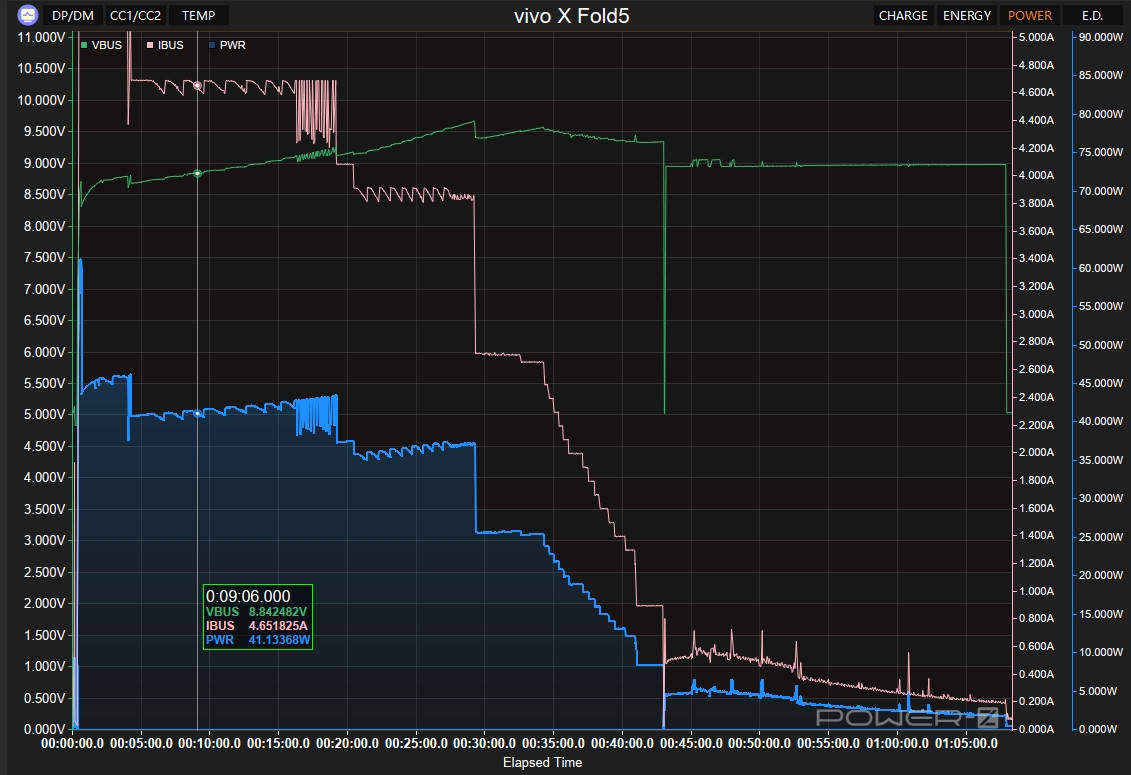
Task: Click the 01:00:00.0 time axis label
Action: click(897, 743)
